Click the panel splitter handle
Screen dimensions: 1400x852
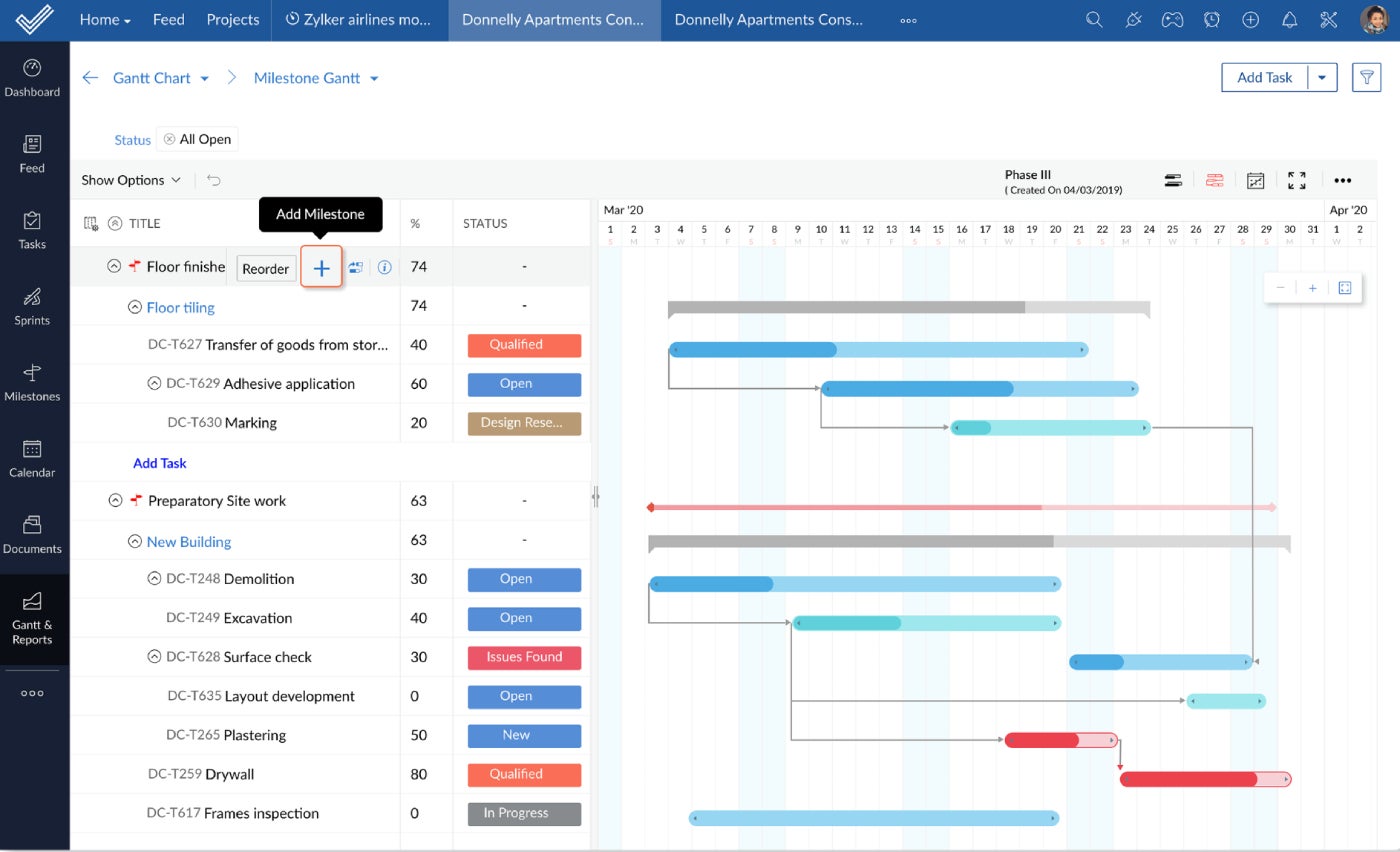point(595,496)
